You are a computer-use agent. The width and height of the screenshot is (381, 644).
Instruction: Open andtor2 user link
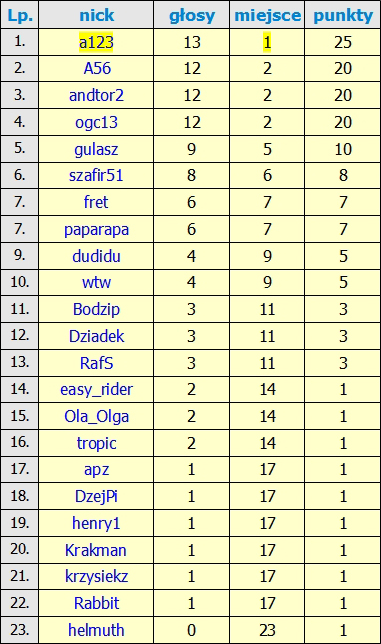pos(96,95)
